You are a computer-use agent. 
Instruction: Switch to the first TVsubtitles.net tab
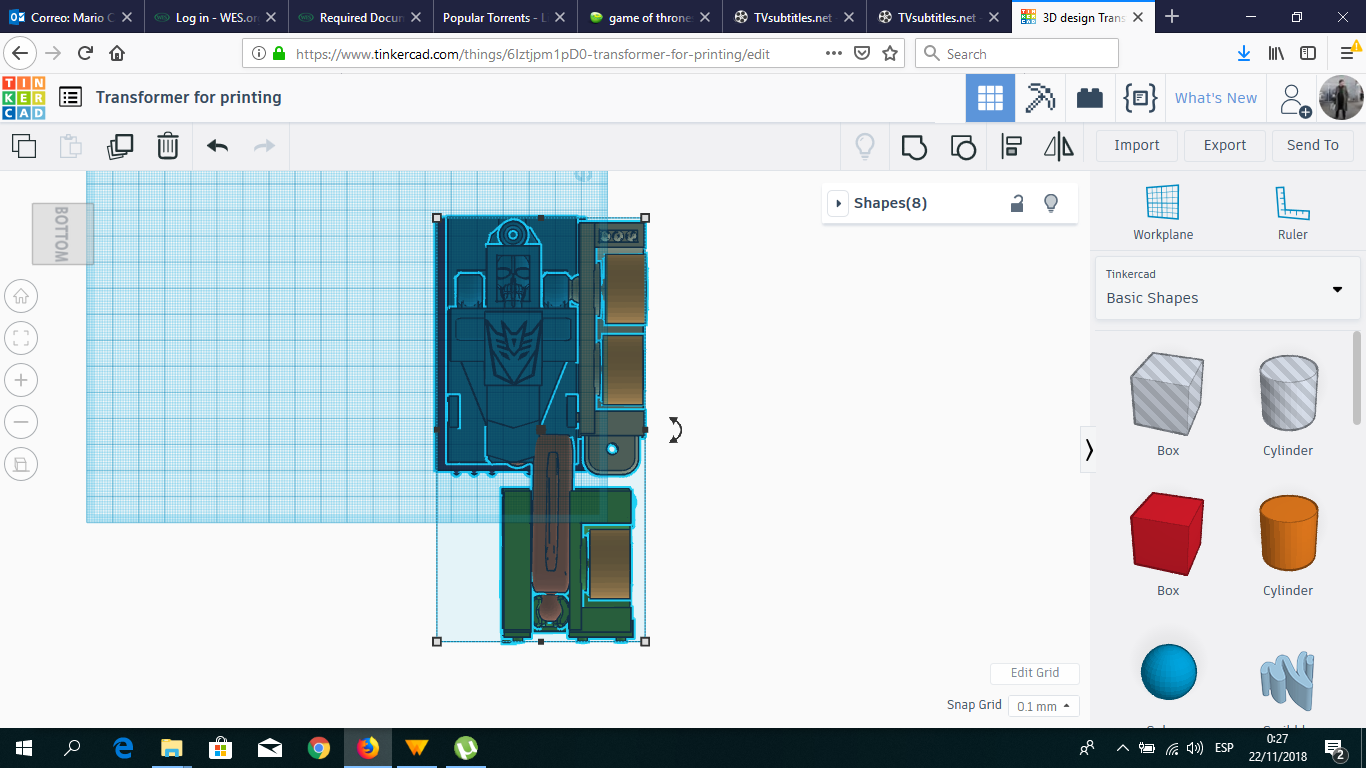pos(796,17)
